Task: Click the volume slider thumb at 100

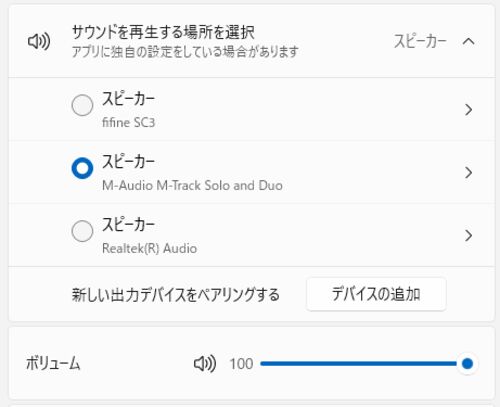Action: (x=467, y=363)
